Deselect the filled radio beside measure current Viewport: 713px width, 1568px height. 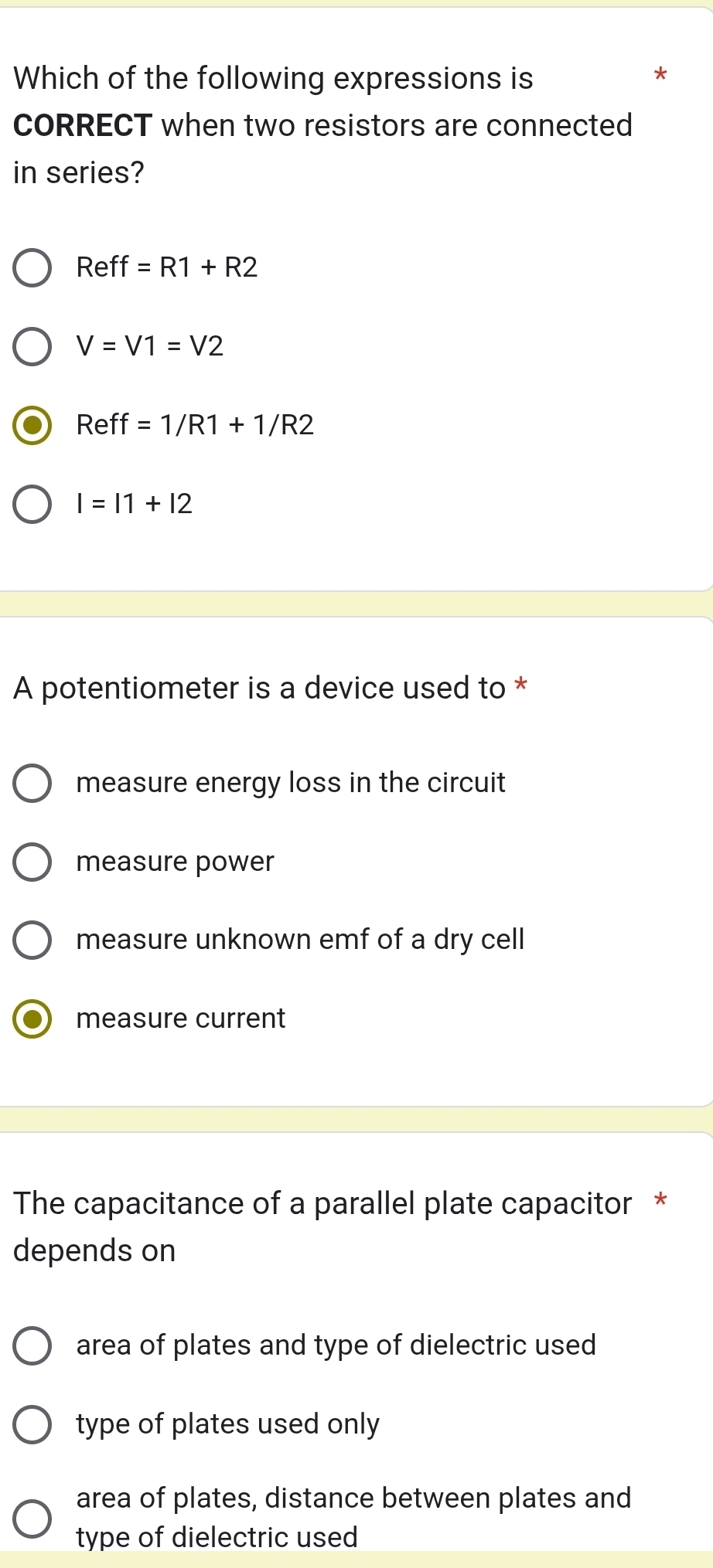[x=31, y=1019]
